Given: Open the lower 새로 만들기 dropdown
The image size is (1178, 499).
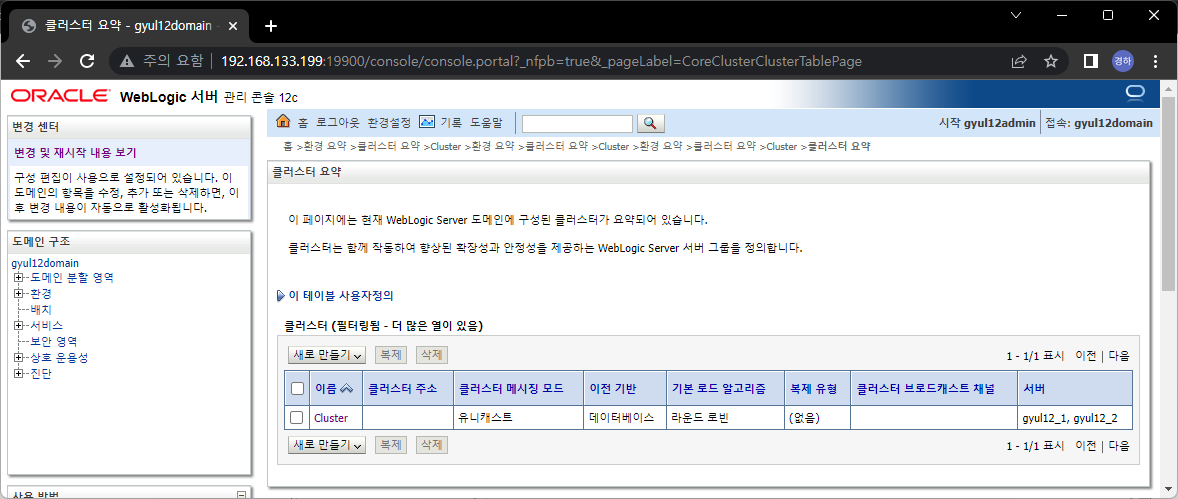Looking at the screenshot, I should 327,445.
